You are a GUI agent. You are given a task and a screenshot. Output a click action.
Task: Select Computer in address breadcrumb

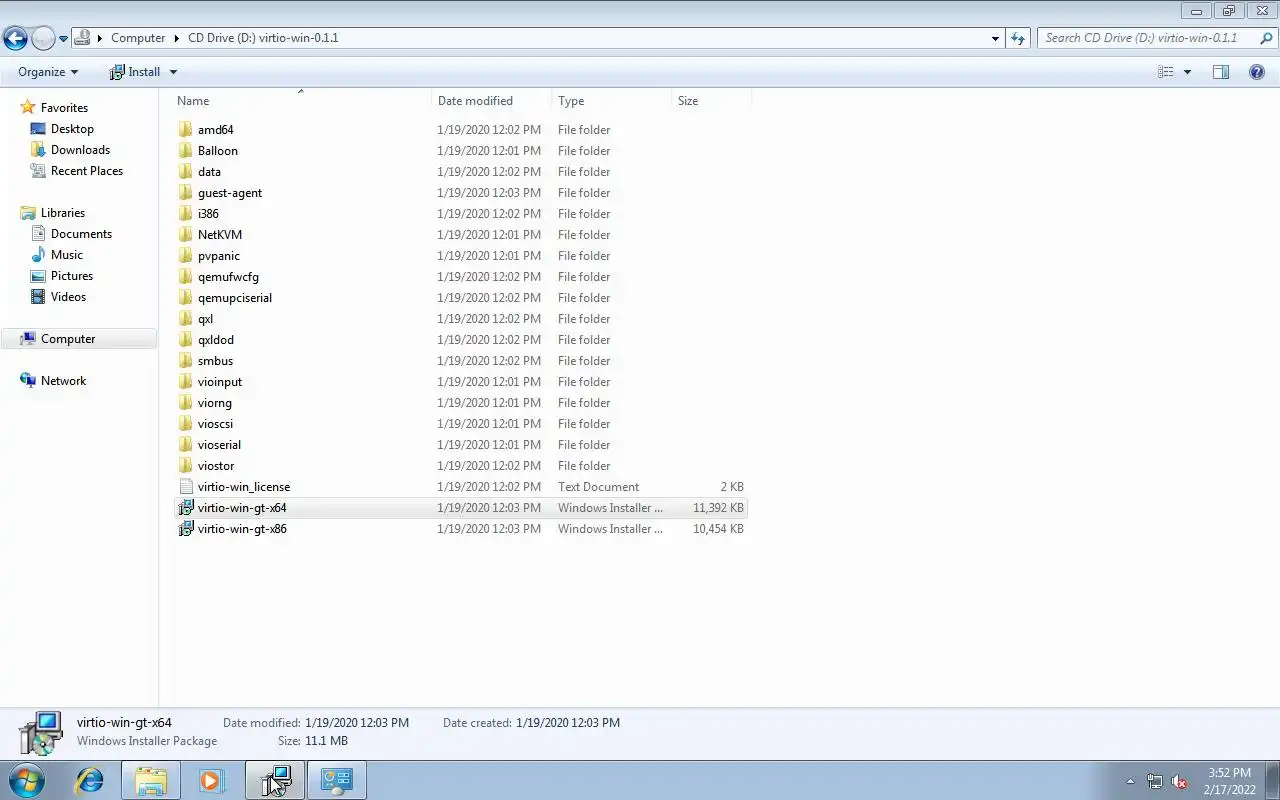pos(138,38)
